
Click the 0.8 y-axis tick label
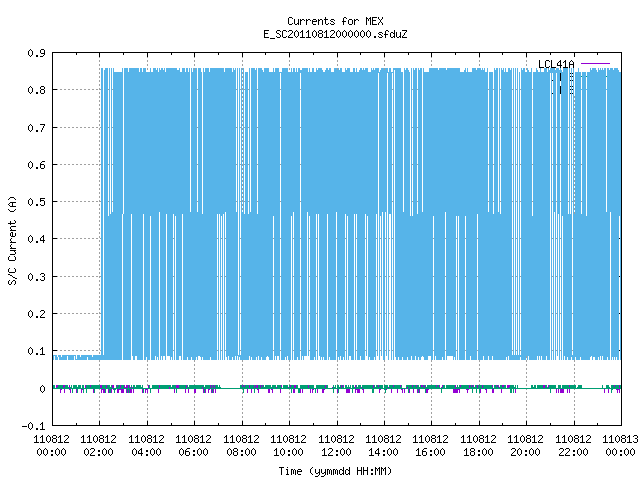pyautogui.click(x=36, y=90)
